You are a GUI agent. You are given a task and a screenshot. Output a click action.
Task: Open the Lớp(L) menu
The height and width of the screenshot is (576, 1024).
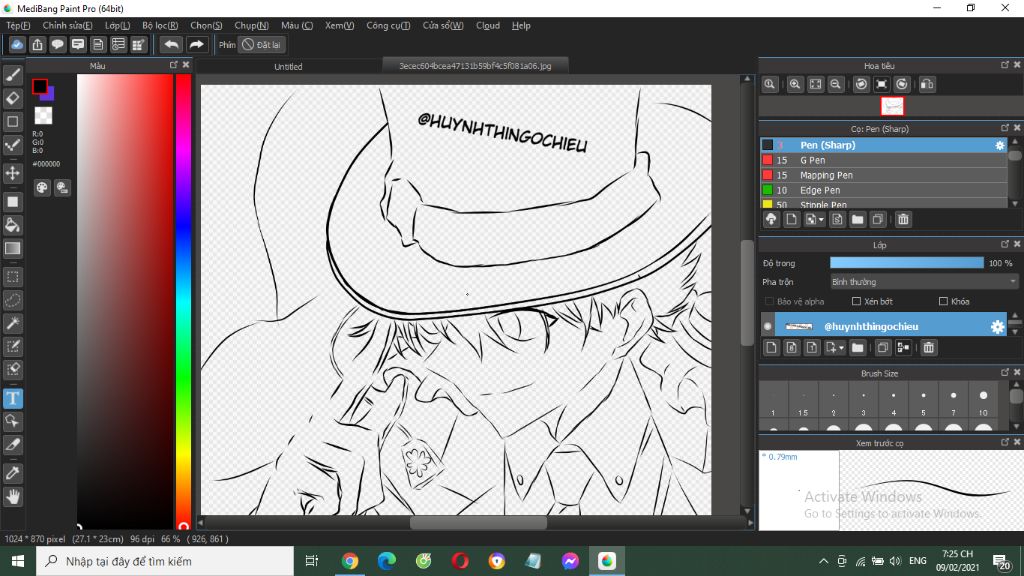point(118,25)
